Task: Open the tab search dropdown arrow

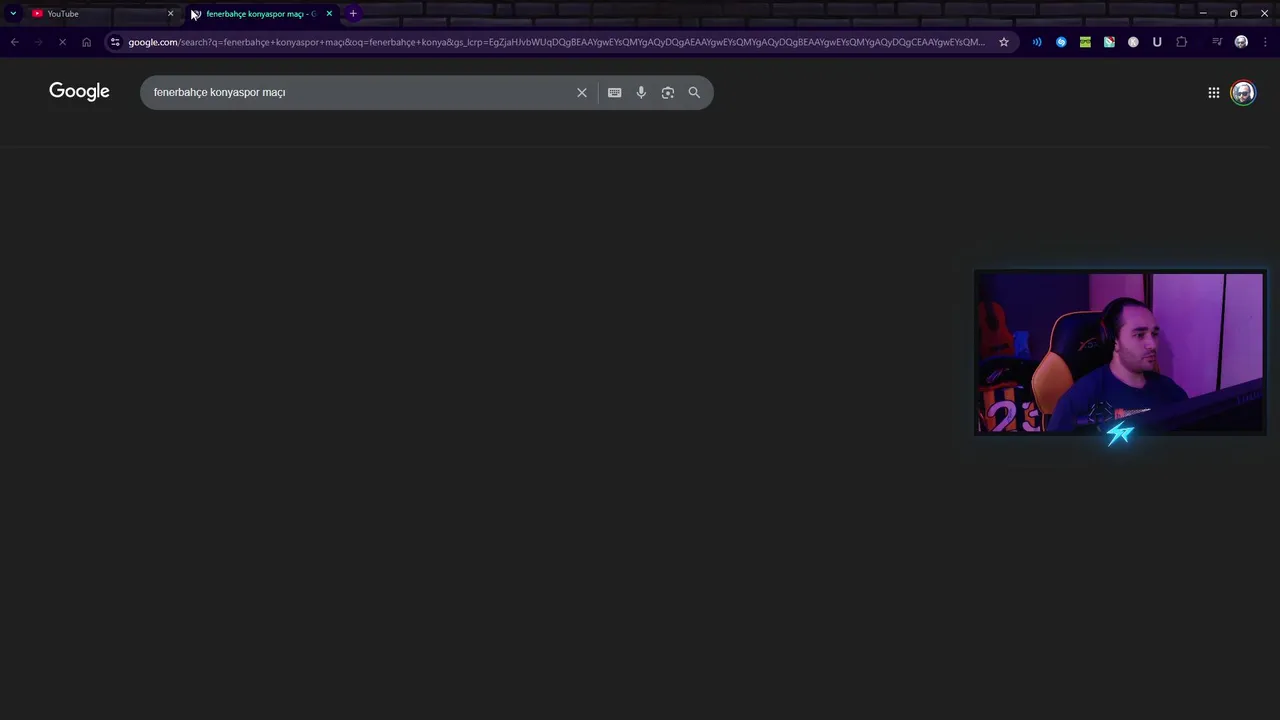Action: 13,13
